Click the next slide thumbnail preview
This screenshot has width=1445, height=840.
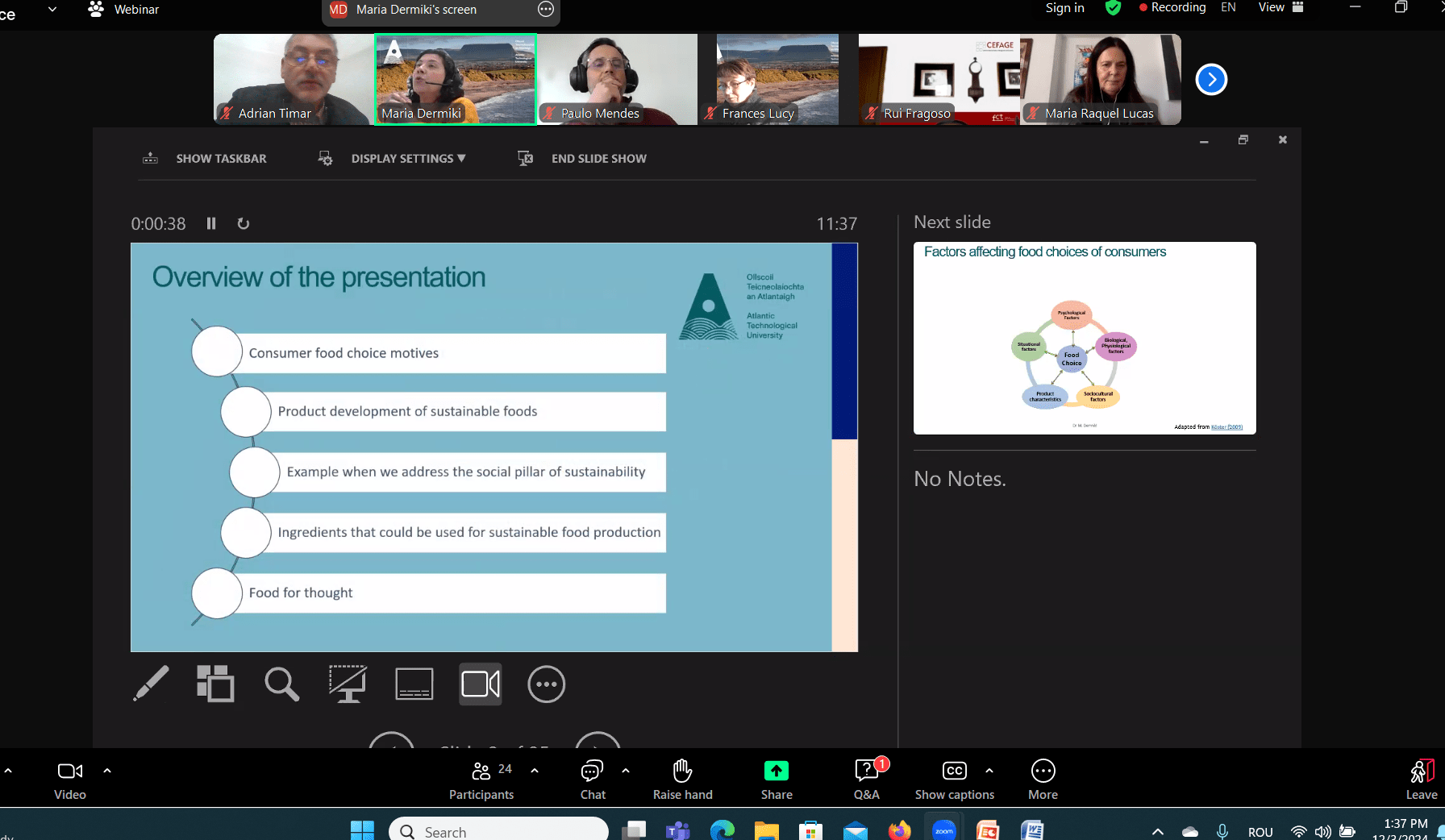[x=1084, y=338]
